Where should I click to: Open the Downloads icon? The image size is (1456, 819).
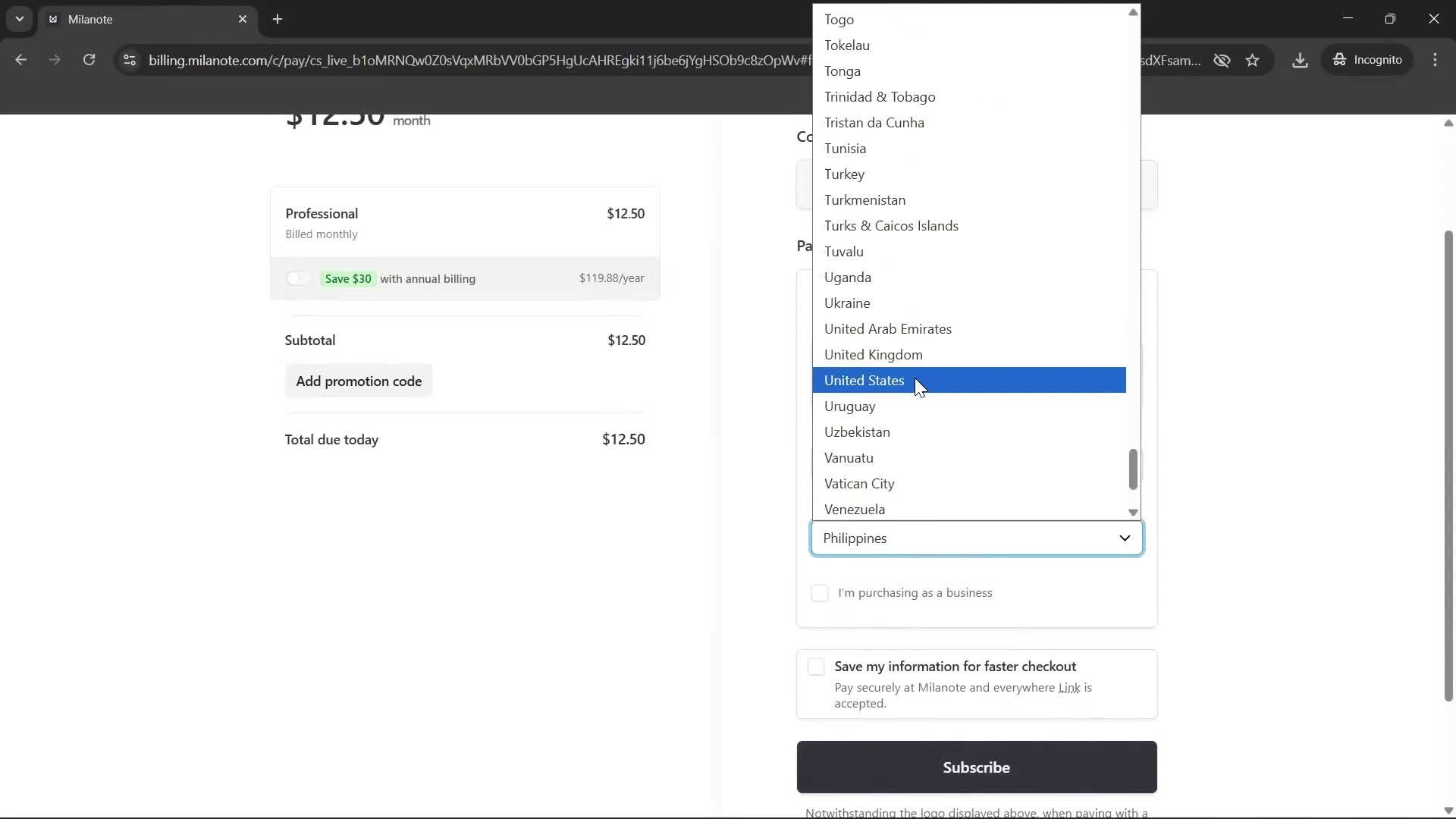1300,60
